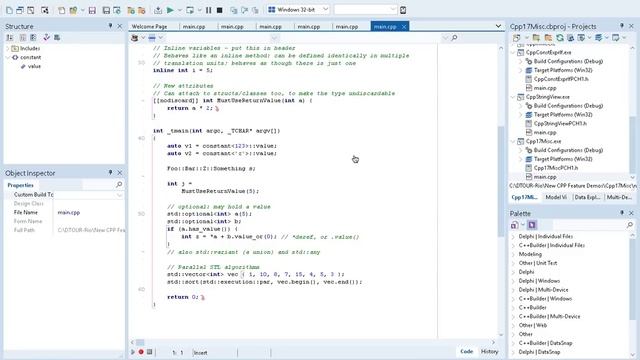This screenshot has width=640, height=360.
Task: Click the editor search magnifier icon
Action: point(454,38)
